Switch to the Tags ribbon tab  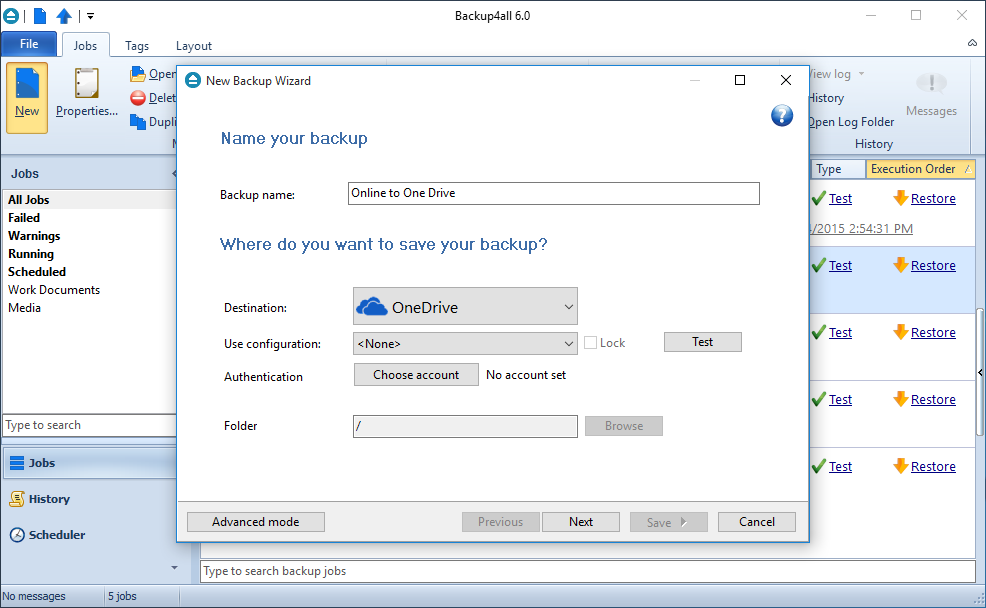(136, 45)
